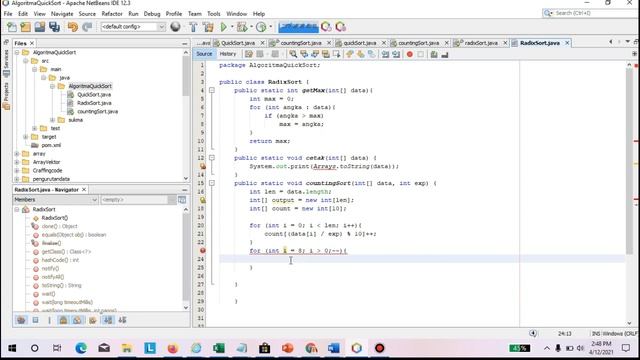This screenshot has width=640, height=360.
Task: Open PowerPoint from the taskbar
Action: 288,348
